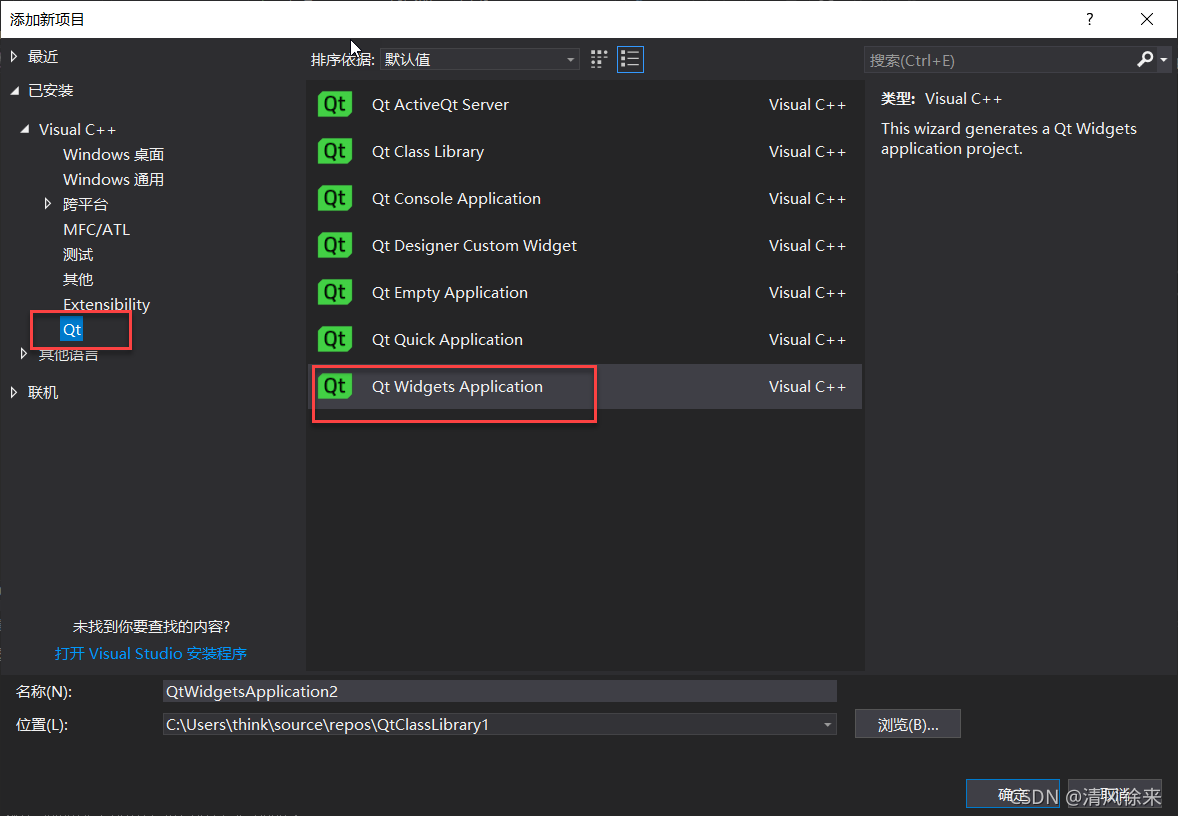Collapse the 已安装 section
The image size is (1178, 816).
[14, 90]
